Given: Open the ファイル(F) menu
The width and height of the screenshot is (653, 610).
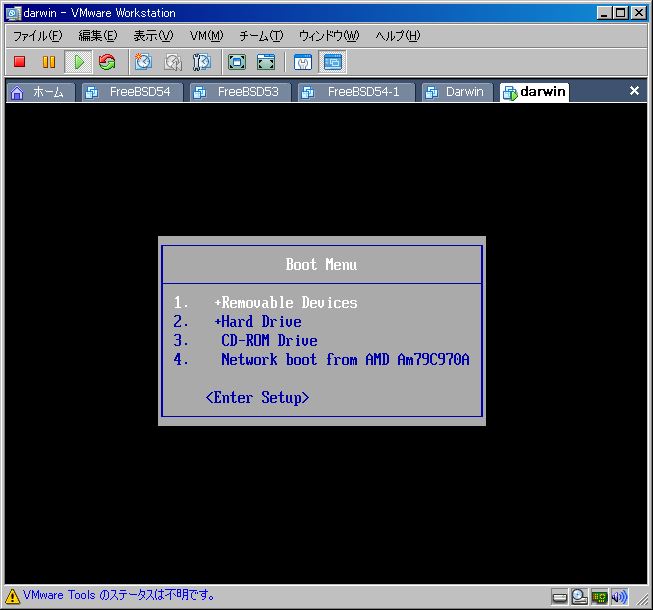Looking at the screenshot, I should 37,36.
